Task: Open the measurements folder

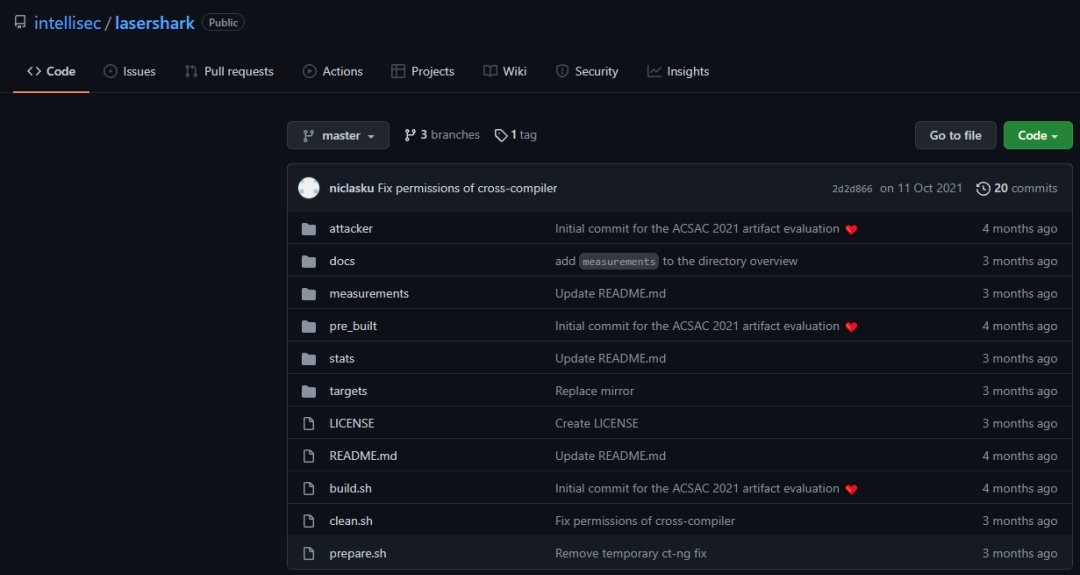Action: (369, 294)
